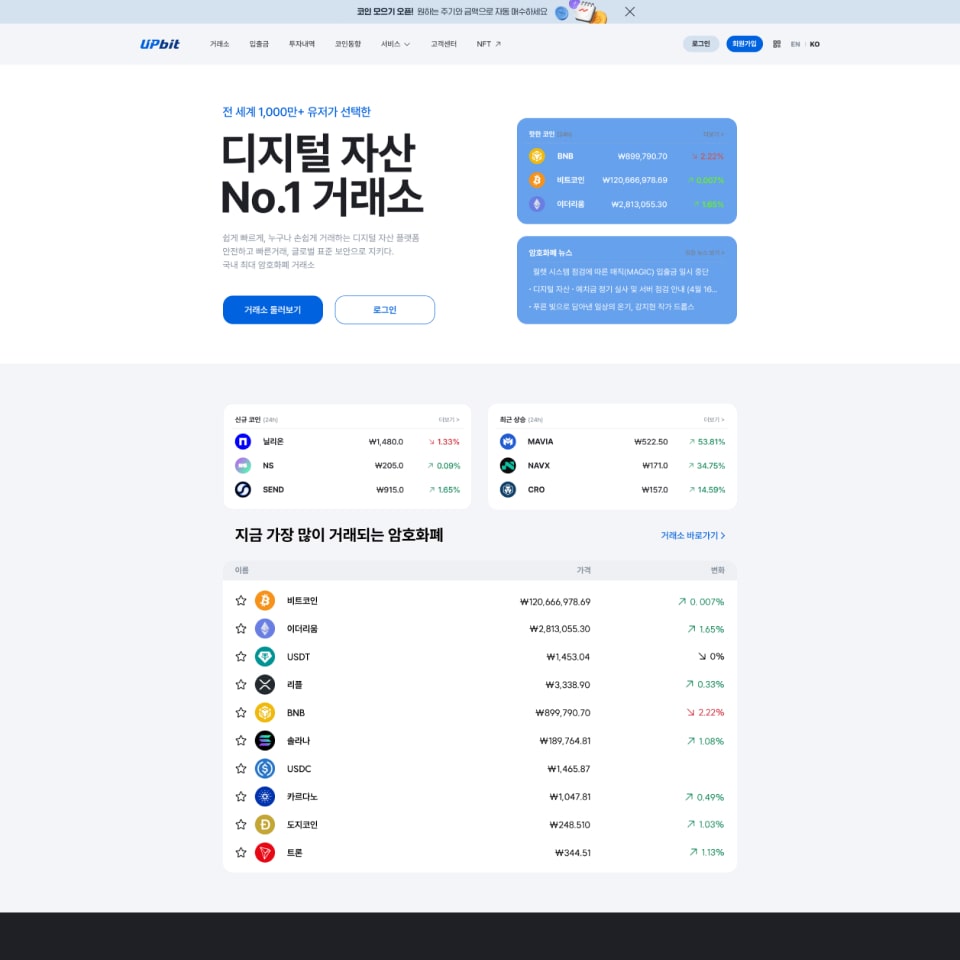Image resolution: width=960 pixels, height=960 pixels.
Task: Toggle favorite star for 도지코인
Action: (x=241, y=825)
